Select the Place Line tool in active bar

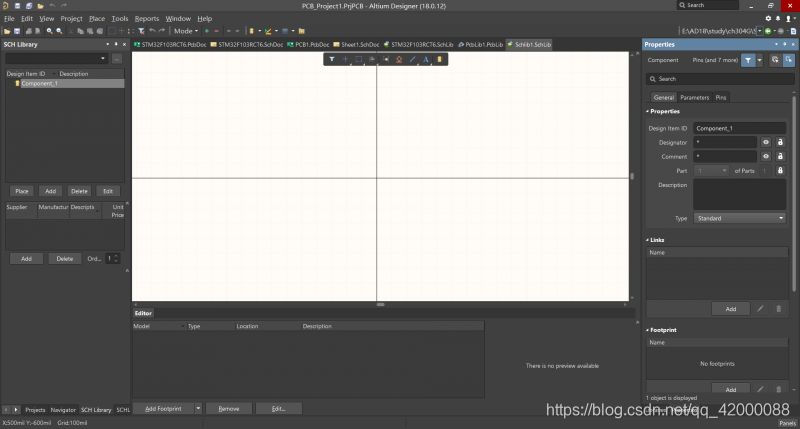click(412, 60)
